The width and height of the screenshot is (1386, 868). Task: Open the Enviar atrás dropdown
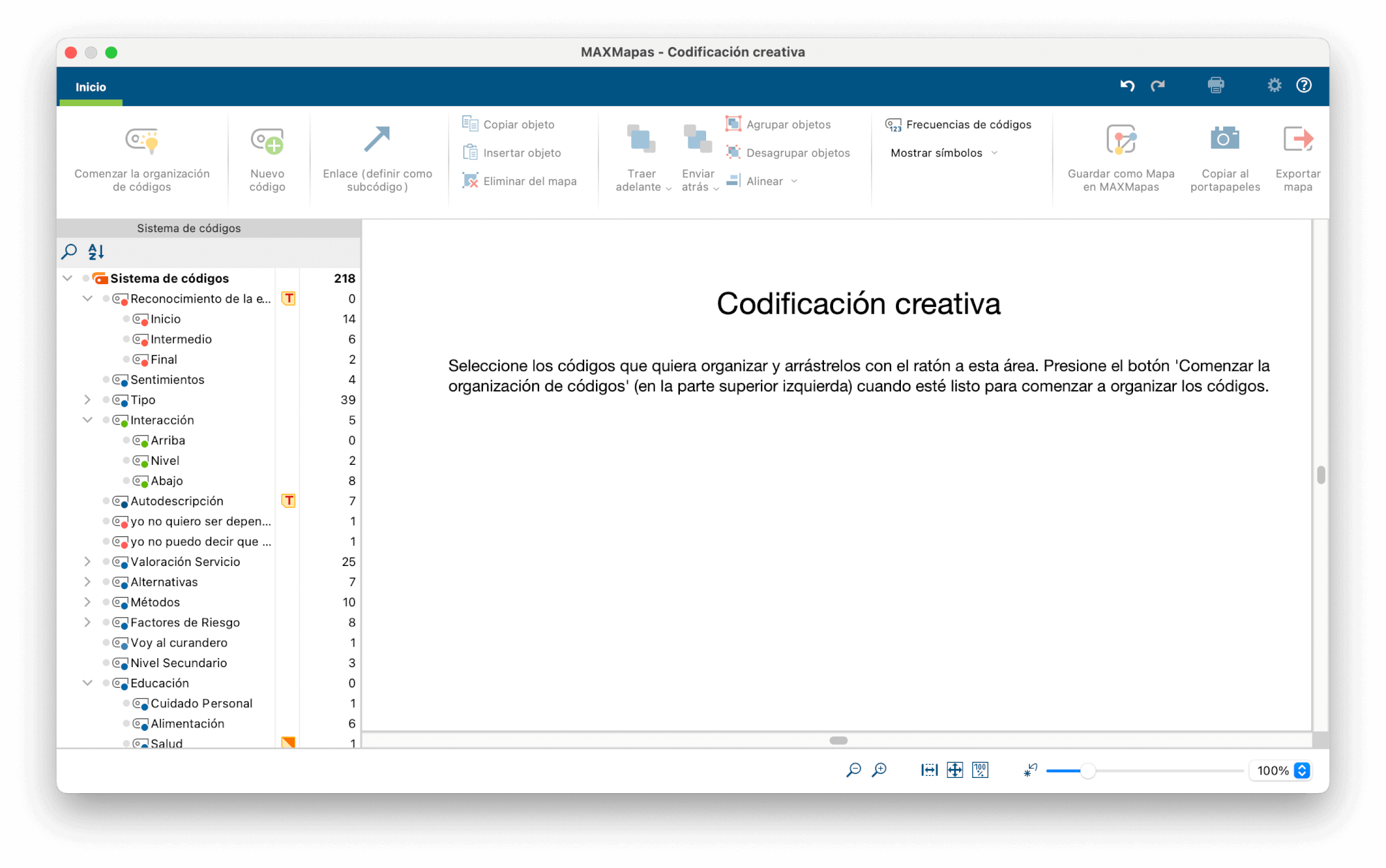click(x=700, y=158)
